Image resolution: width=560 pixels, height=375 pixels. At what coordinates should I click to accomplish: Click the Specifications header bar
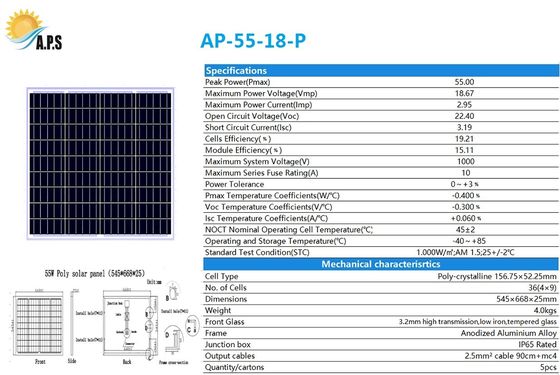click(381, 70)
